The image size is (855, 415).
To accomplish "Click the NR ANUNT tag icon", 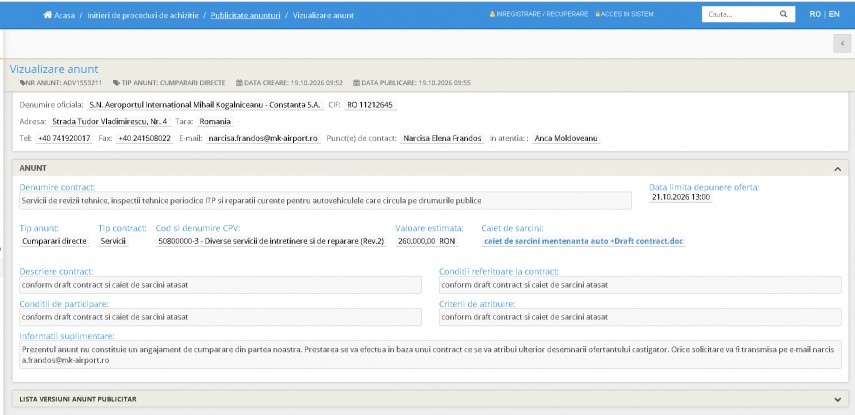I will [x=22, y=83].
